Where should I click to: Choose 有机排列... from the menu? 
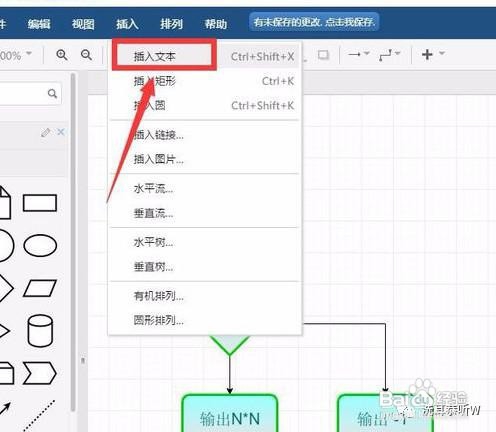coord(205,296)
